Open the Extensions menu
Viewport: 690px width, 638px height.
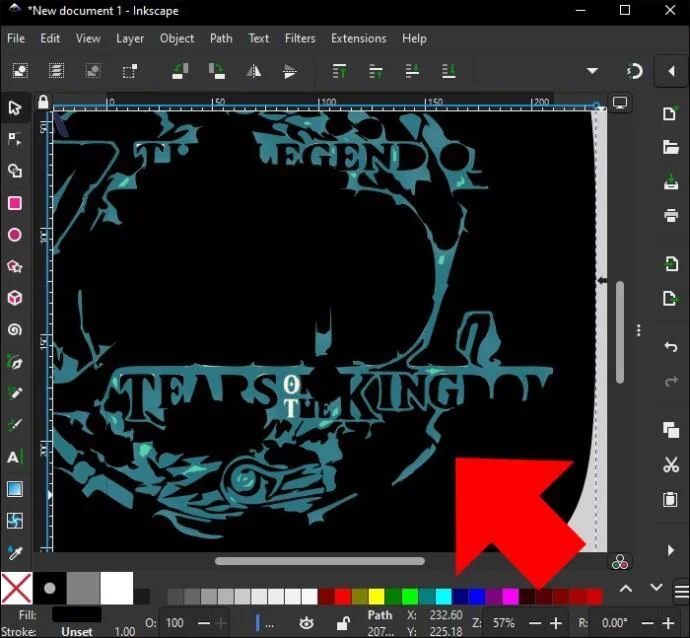point(359,39)
